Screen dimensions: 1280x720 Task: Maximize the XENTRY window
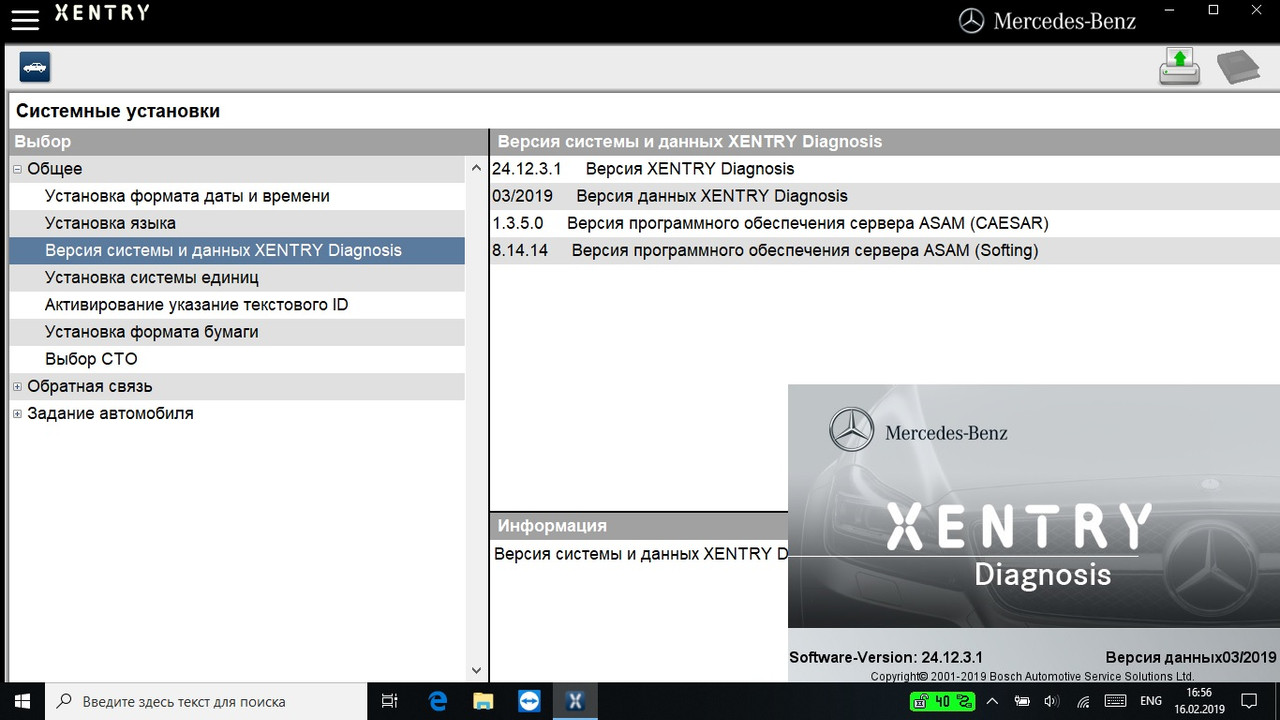[1214, 10]
